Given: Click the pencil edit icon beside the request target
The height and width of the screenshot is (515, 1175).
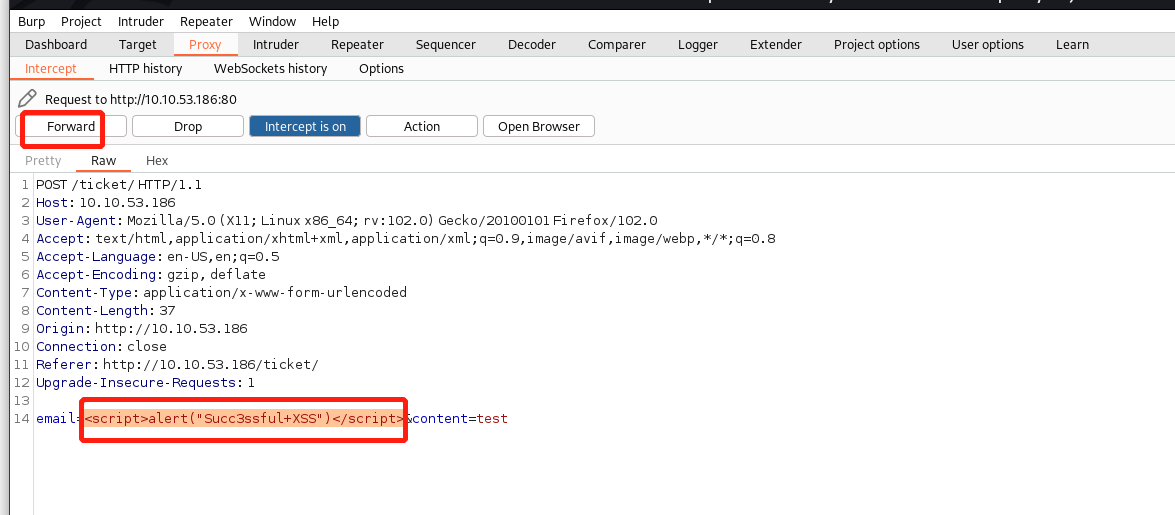Looking at the screenshot, I should pos(27,99).
